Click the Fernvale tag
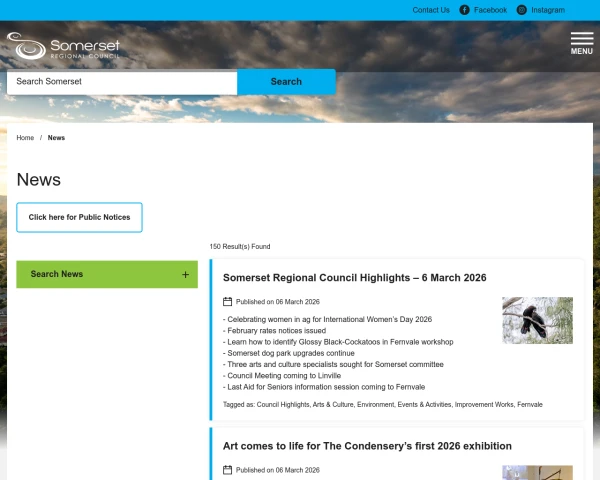The width and height of the screenshot is (600, 480). 530,405
